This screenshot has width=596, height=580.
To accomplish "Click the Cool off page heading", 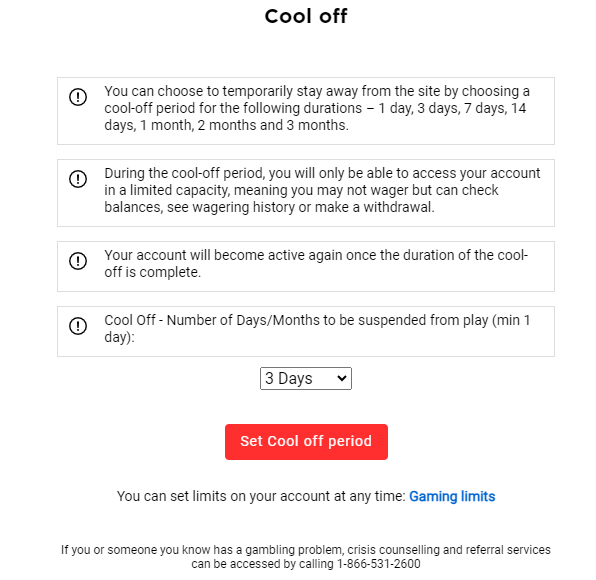I will pos(306,16).
